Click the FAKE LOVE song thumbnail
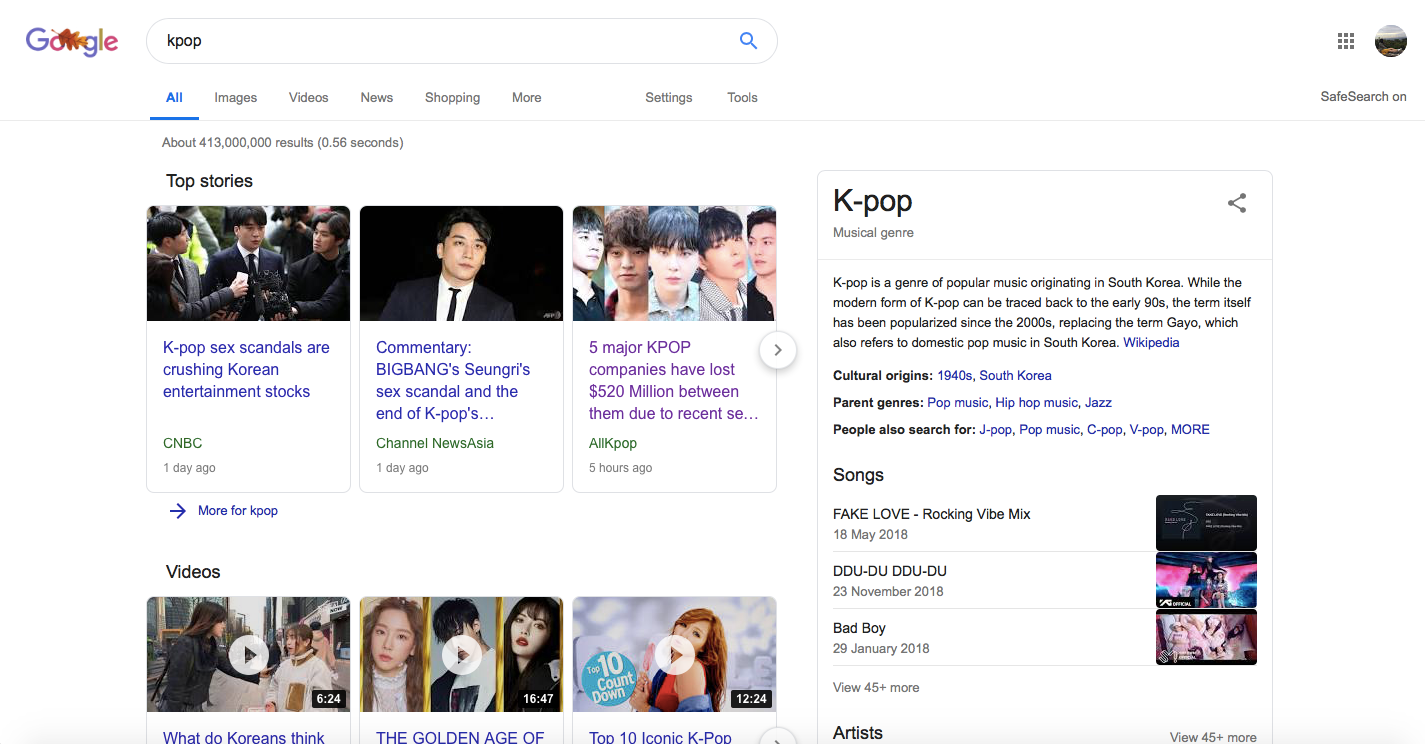The width and height of the screenshot is (1425, 744). point(1206,522)
